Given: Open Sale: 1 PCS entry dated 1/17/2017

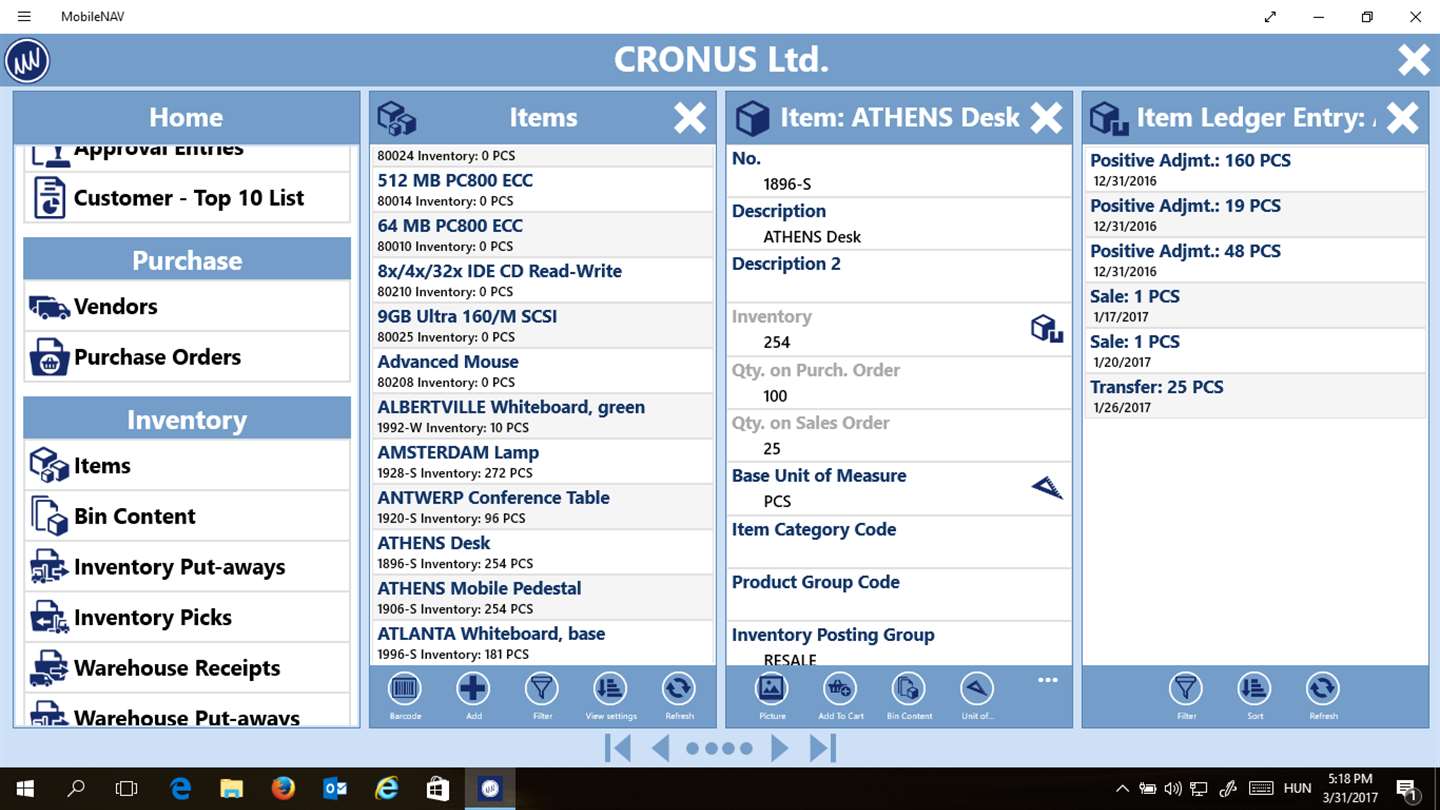Looking at the screenshot, I should click(1255, 305).
